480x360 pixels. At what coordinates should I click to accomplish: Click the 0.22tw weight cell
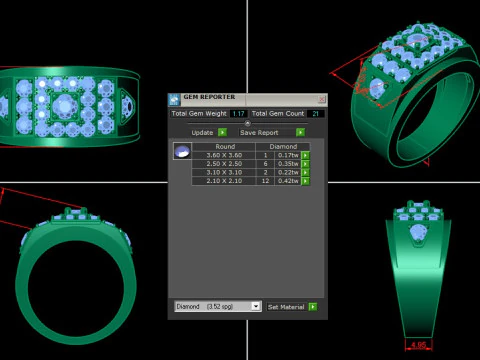click(x=288, y=172)
